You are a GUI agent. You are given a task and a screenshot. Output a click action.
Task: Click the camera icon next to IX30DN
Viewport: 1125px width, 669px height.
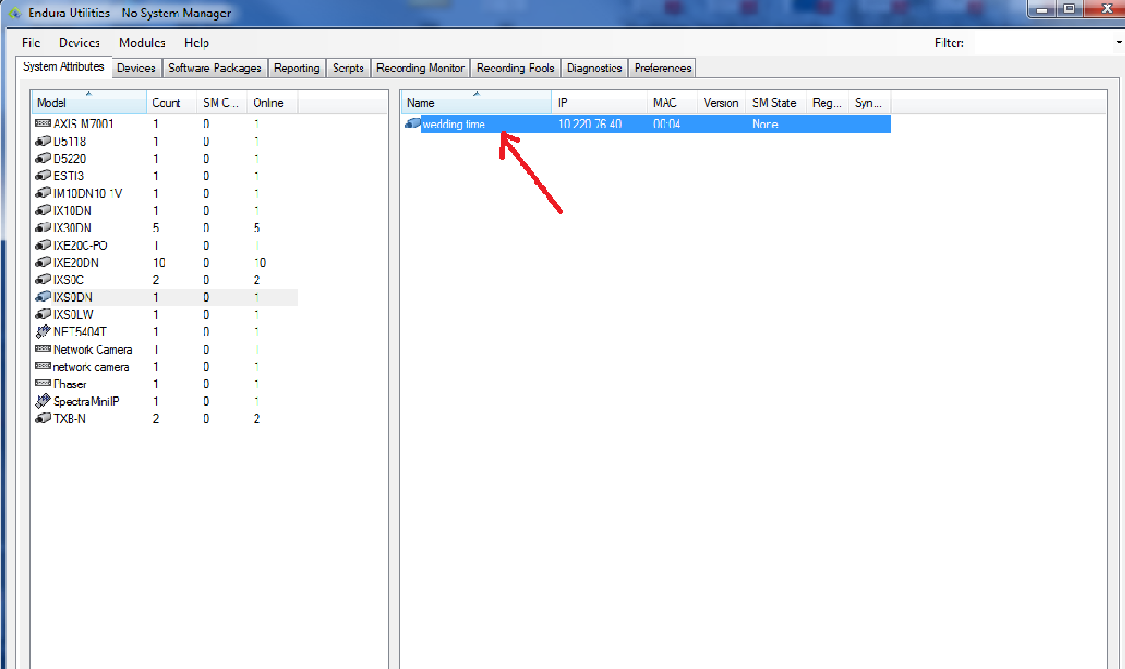[x=45, y=227]
